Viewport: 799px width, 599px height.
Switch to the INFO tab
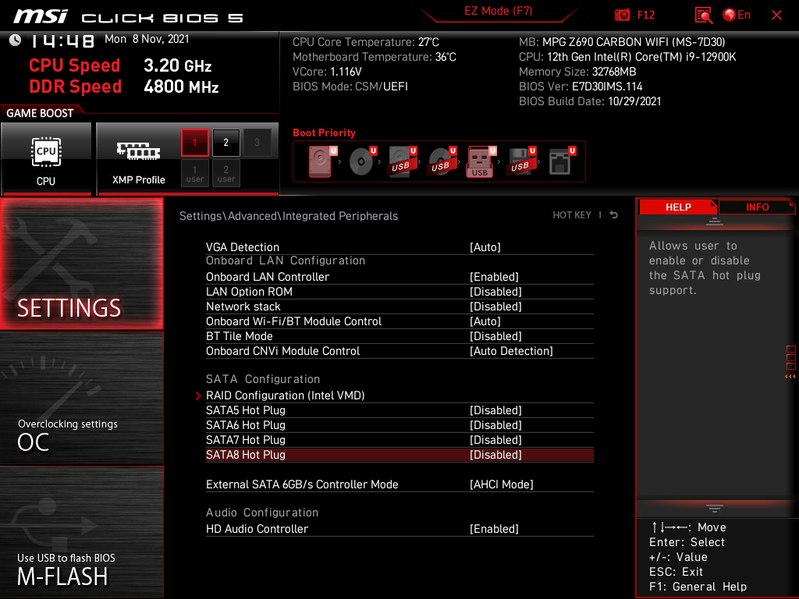click(x=757, y=207)
